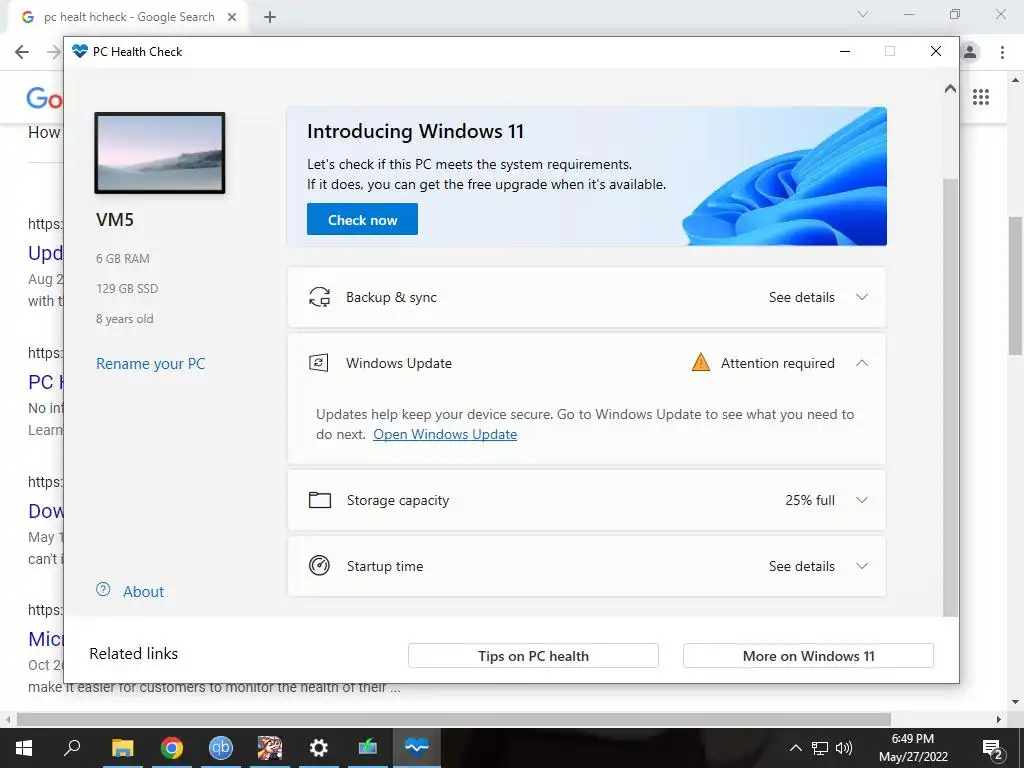The image size is (1024, 768).
Task: Click Tips on PC health button
Action: 533,656
